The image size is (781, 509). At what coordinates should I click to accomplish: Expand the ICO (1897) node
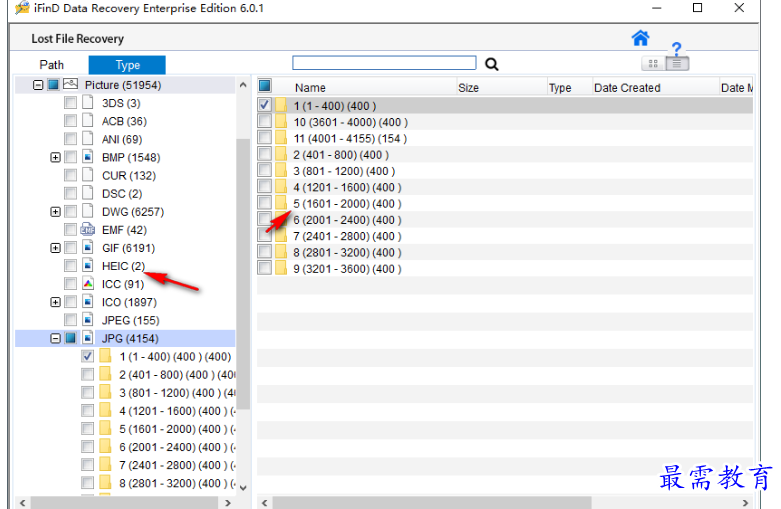click(55, 302)
